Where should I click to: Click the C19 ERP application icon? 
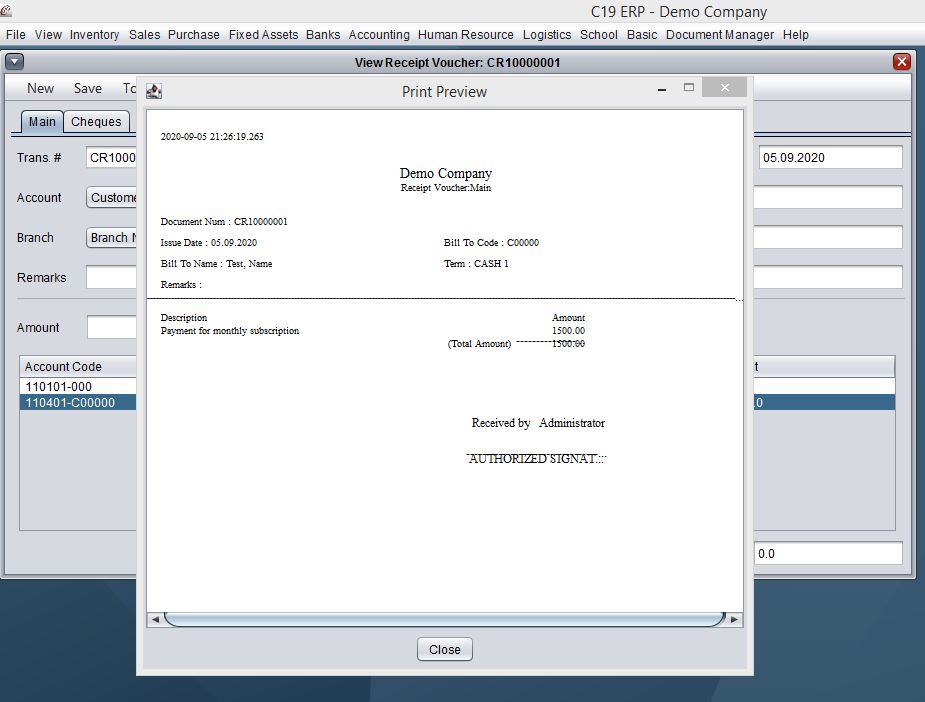click(7, 11)
